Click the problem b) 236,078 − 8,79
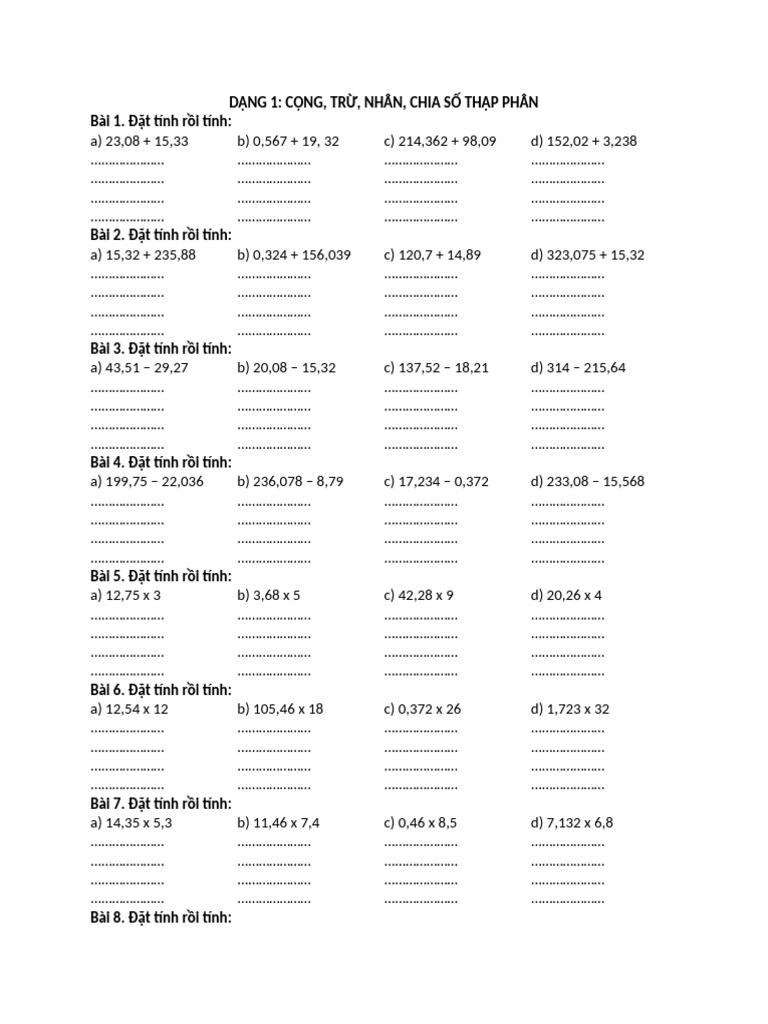The image size is (768, 1024). (290, 481)
